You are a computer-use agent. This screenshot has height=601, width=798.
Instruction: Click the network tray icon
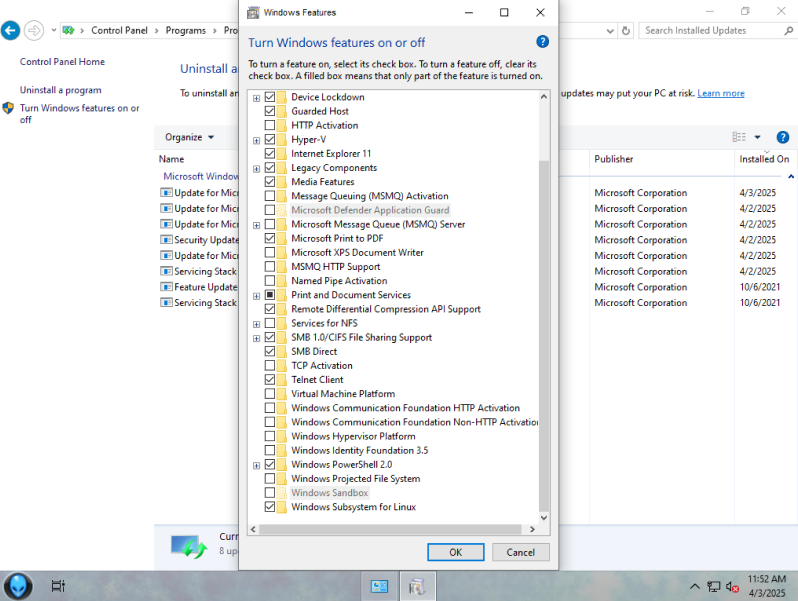pyautogui.click(x=714, y=586)
